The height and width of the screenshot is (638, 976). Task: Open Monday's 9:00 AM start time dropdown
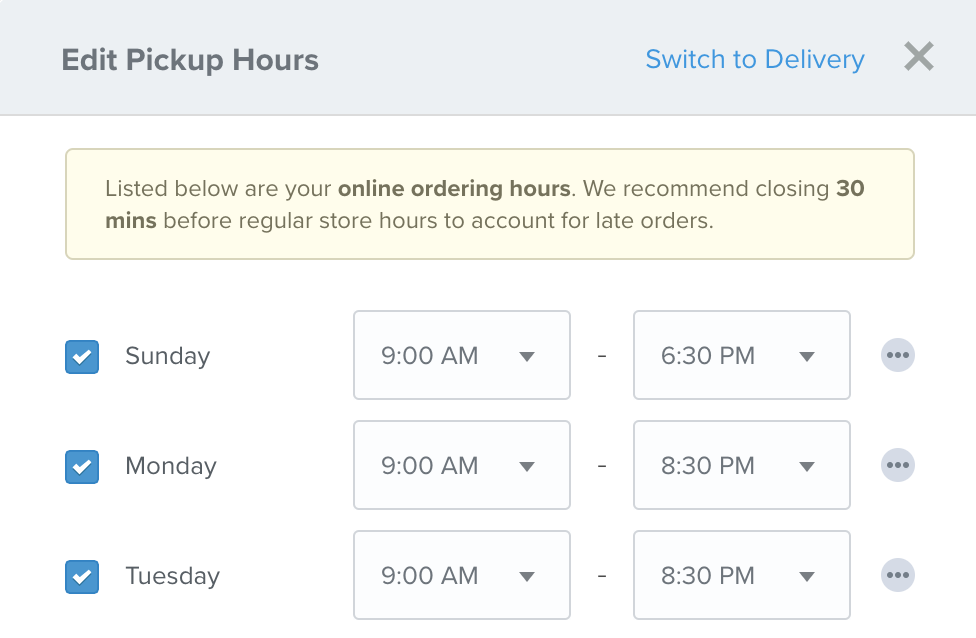point(462,465)
